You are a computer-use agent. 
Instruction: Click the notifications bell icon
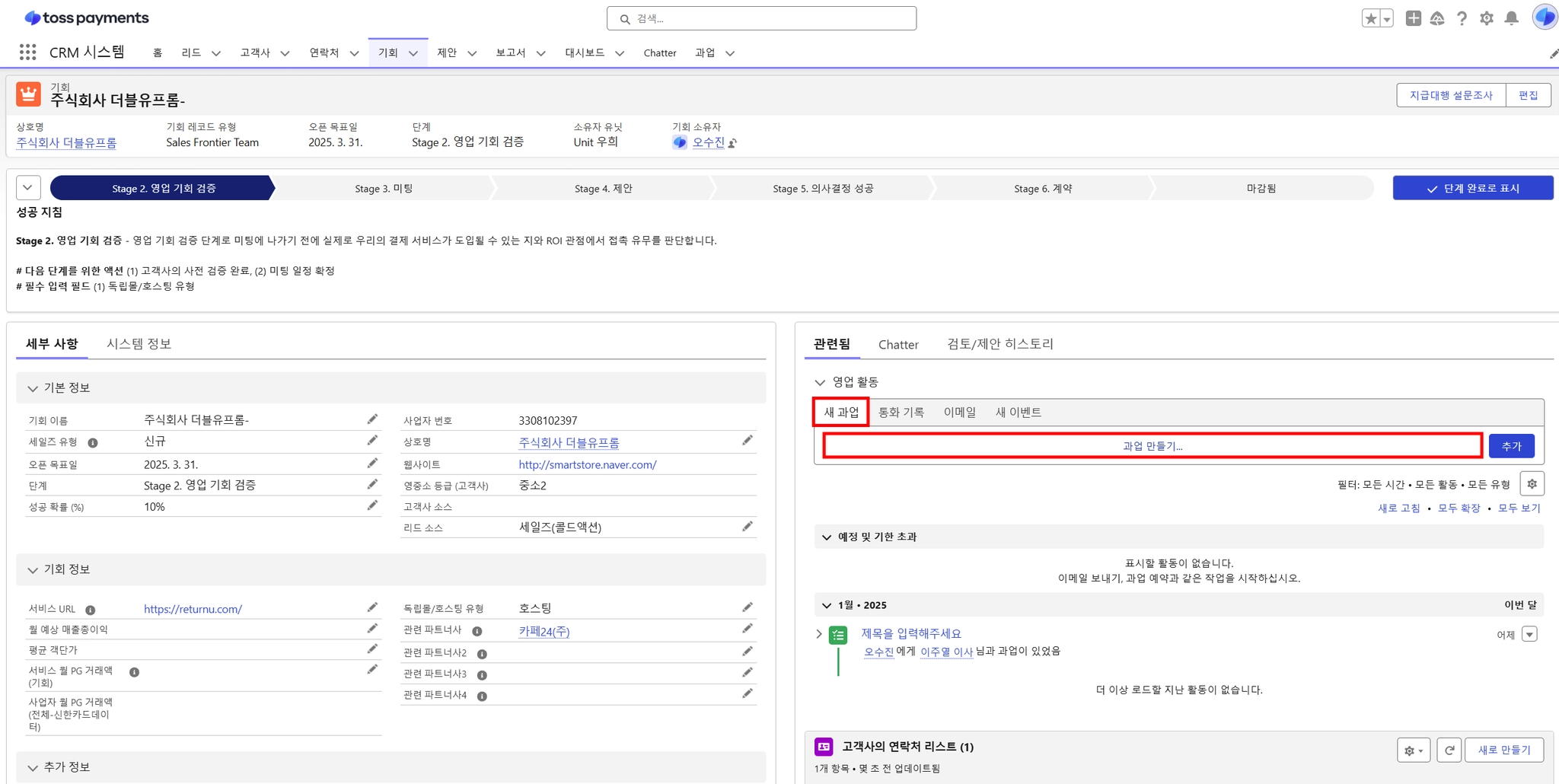(x=1512, y=18)
